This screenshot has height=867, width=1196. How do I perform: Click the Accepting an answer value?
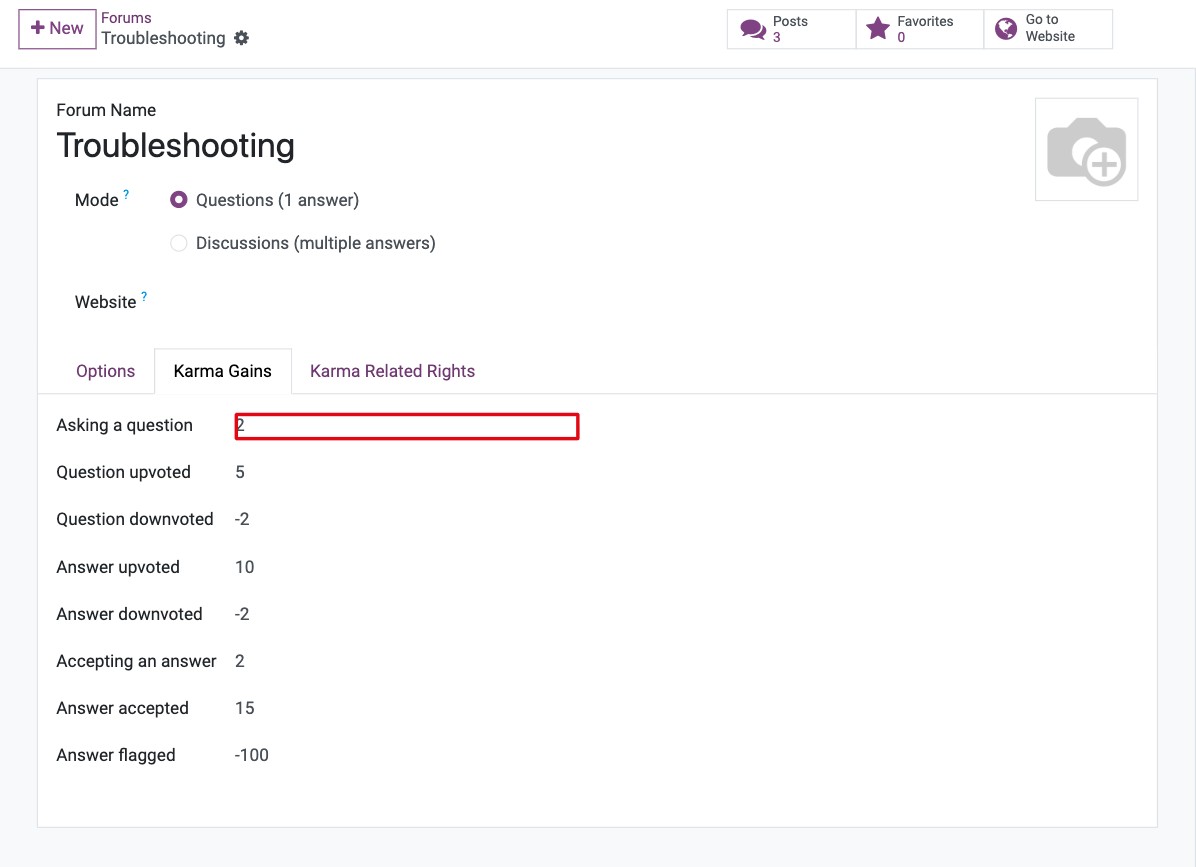tap(240, 661)
